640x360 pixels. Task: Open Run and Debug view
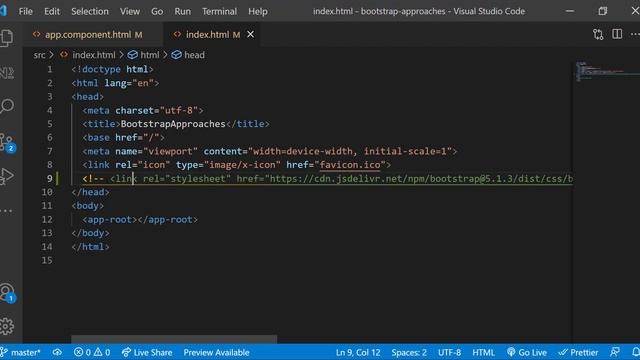pos(7,176)
